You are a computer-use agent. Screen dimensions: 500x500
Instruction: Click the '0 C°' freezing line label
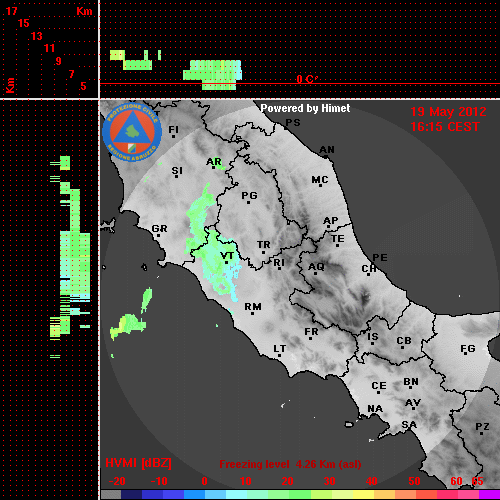pyautogui.click(x=307, y=79)
